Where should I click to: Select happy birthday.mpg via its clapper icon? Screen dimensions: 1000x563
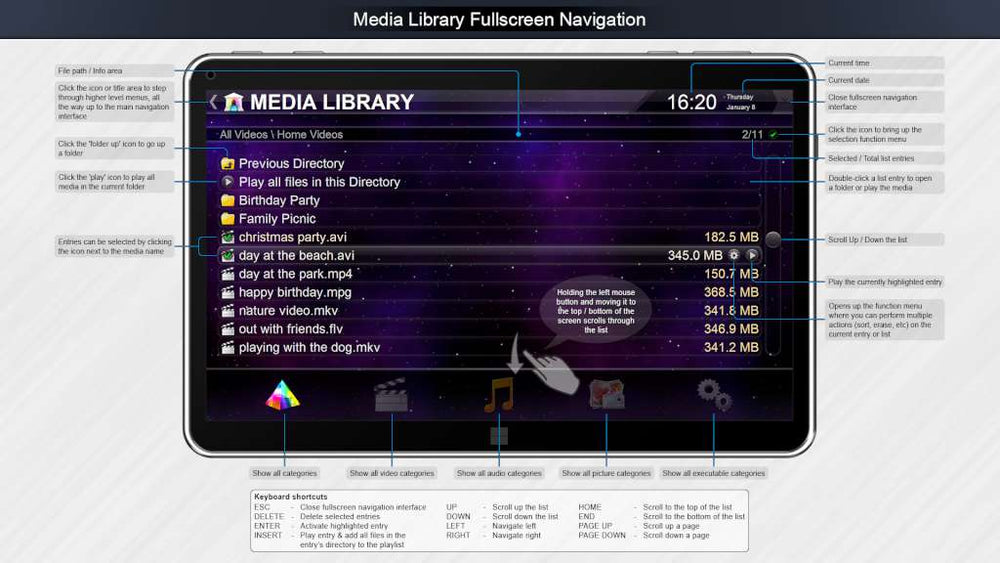tap(228, 293)
